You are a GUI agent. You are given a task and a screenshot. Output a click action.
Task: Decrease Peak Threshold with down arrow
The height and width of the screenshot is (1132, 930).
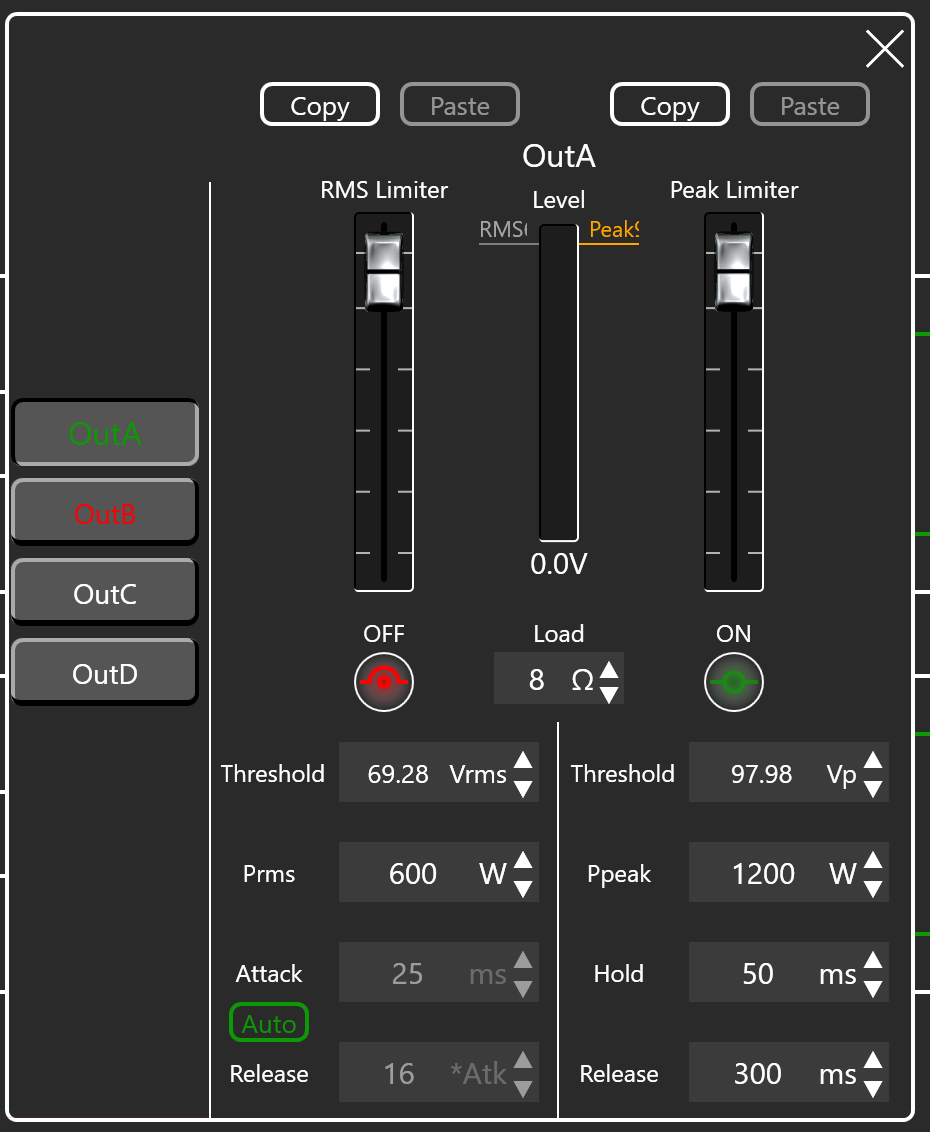(872, 788)
